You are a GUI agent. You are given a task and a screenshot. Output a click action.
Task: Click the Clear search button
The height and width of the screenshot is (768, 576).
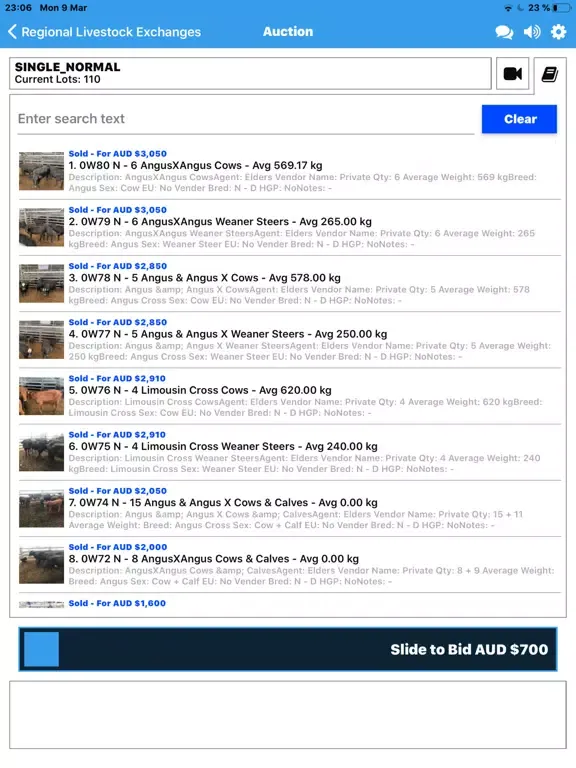(x=519, y=119)
